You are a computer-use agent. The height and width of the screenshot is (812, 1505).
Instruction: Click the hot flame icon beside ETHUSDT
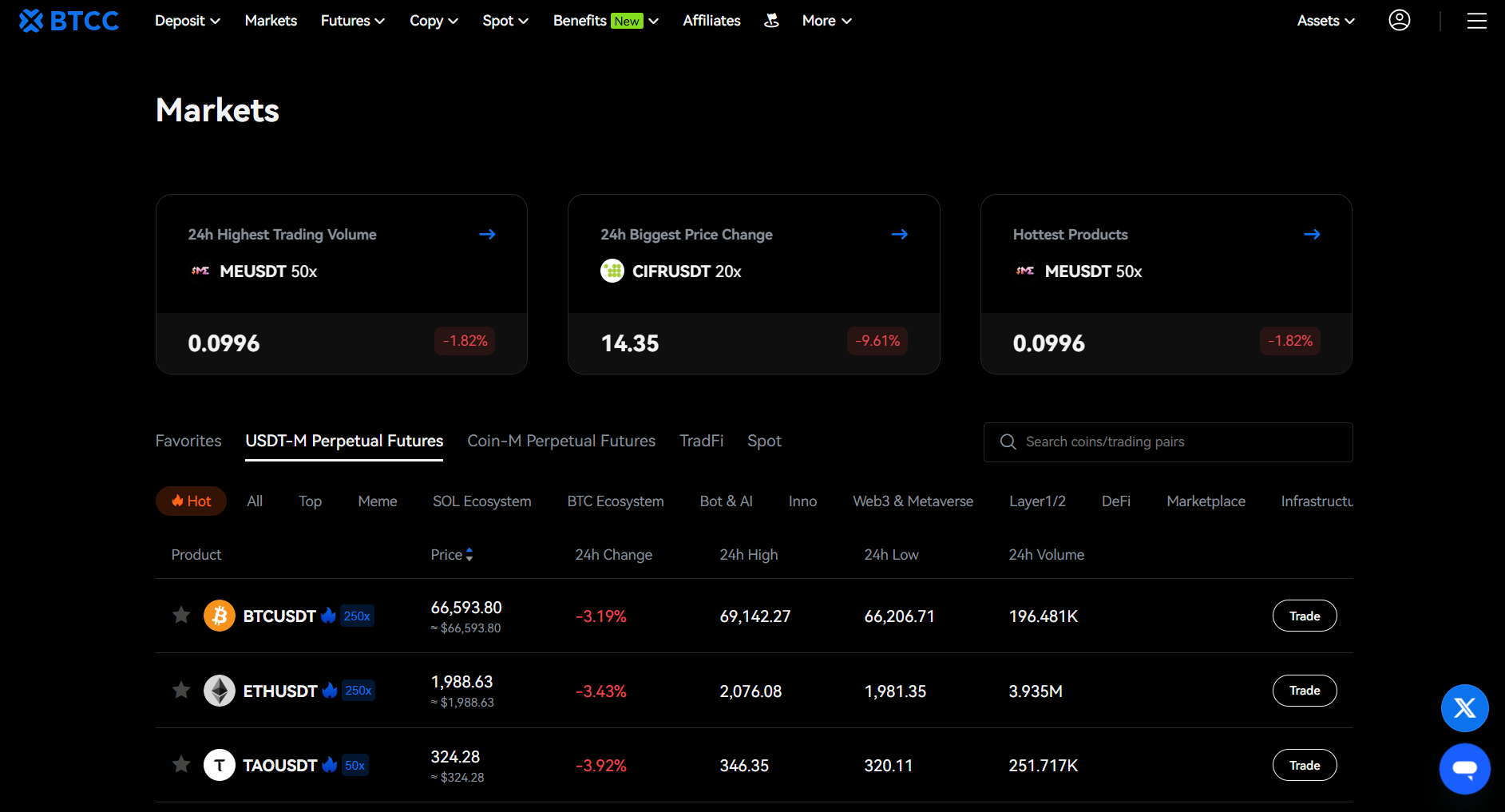[x=330, y=690]
